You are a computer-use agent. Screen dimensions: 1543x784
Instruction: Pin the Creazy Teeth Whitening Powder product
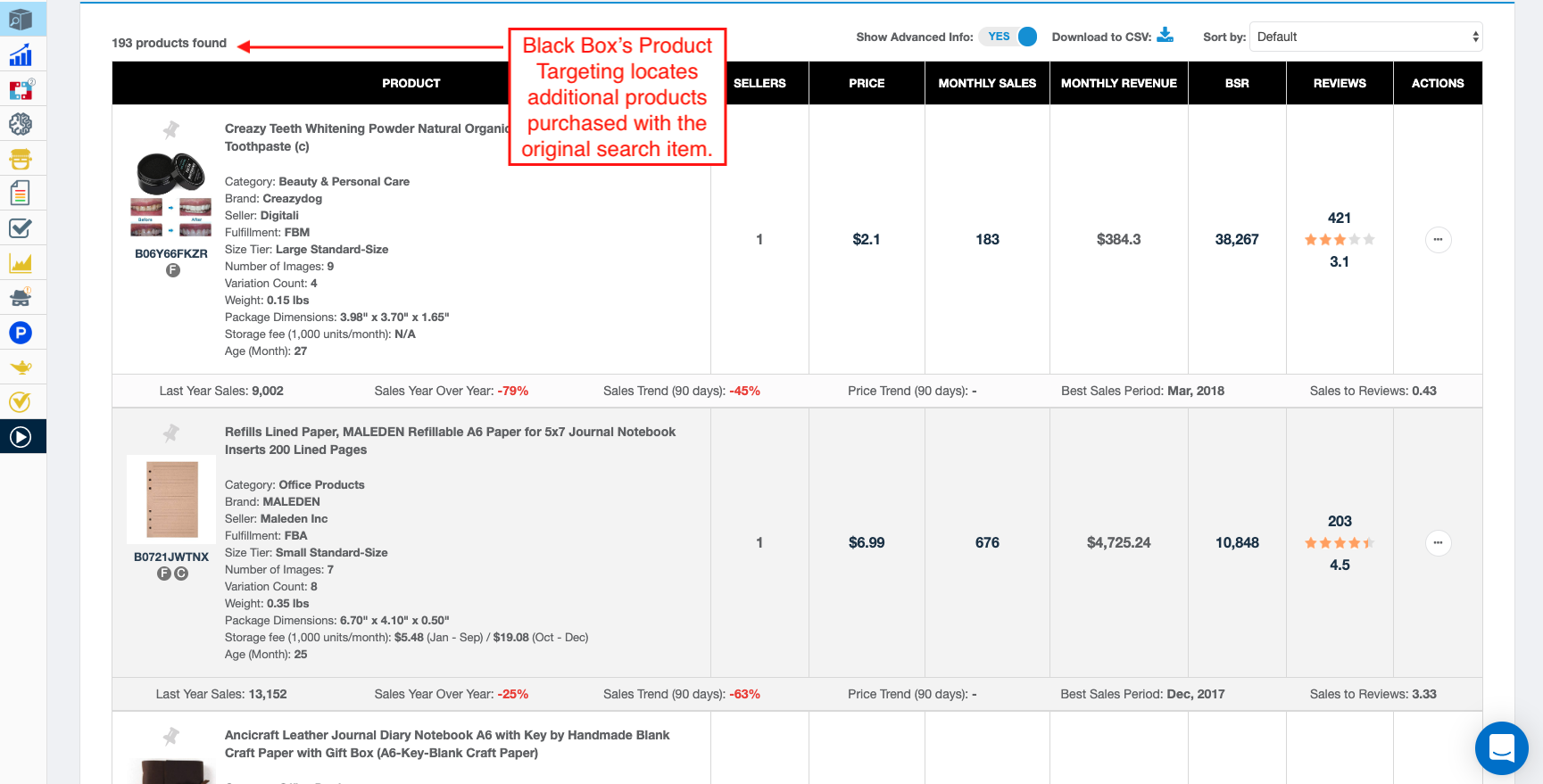coord(171,130)
